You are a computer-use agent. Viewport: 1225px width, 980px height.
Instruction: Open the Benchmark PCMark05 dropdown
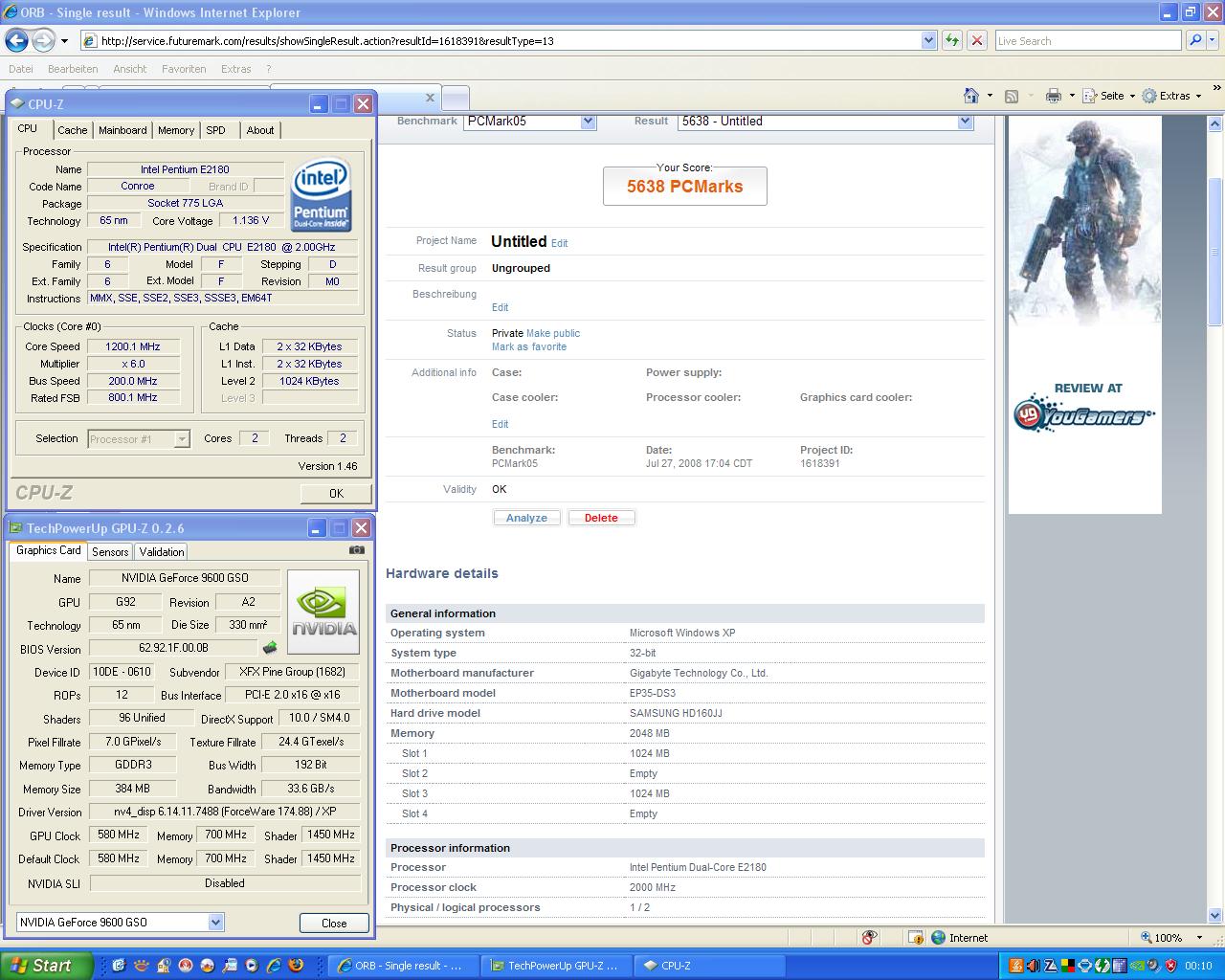tap(589, 122)
